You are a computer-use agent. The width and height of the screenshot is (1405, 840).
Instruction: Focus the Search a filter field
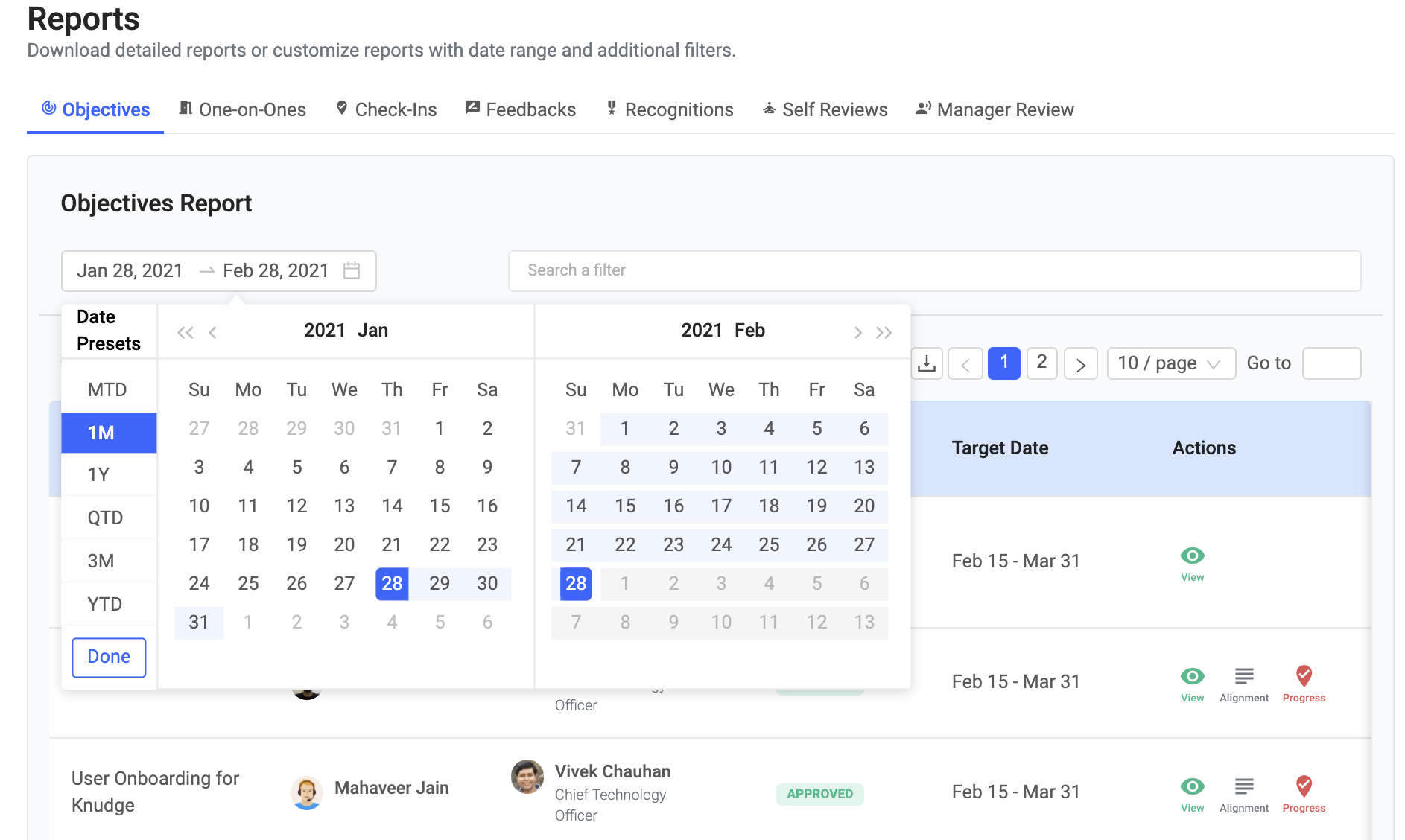934,270
